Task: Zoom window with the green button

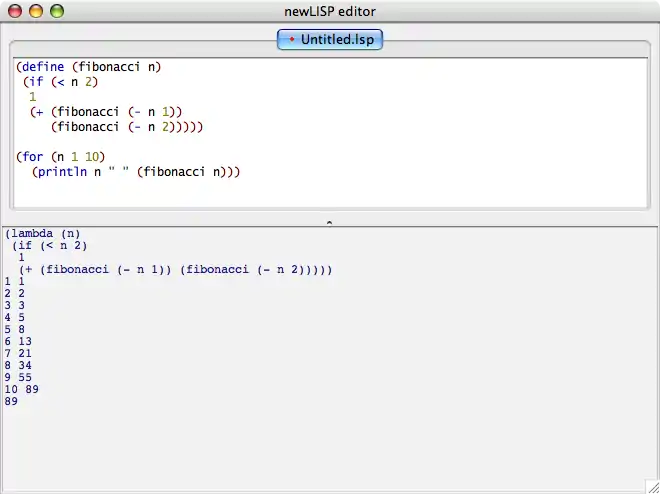Action: [x=56, y=11]
